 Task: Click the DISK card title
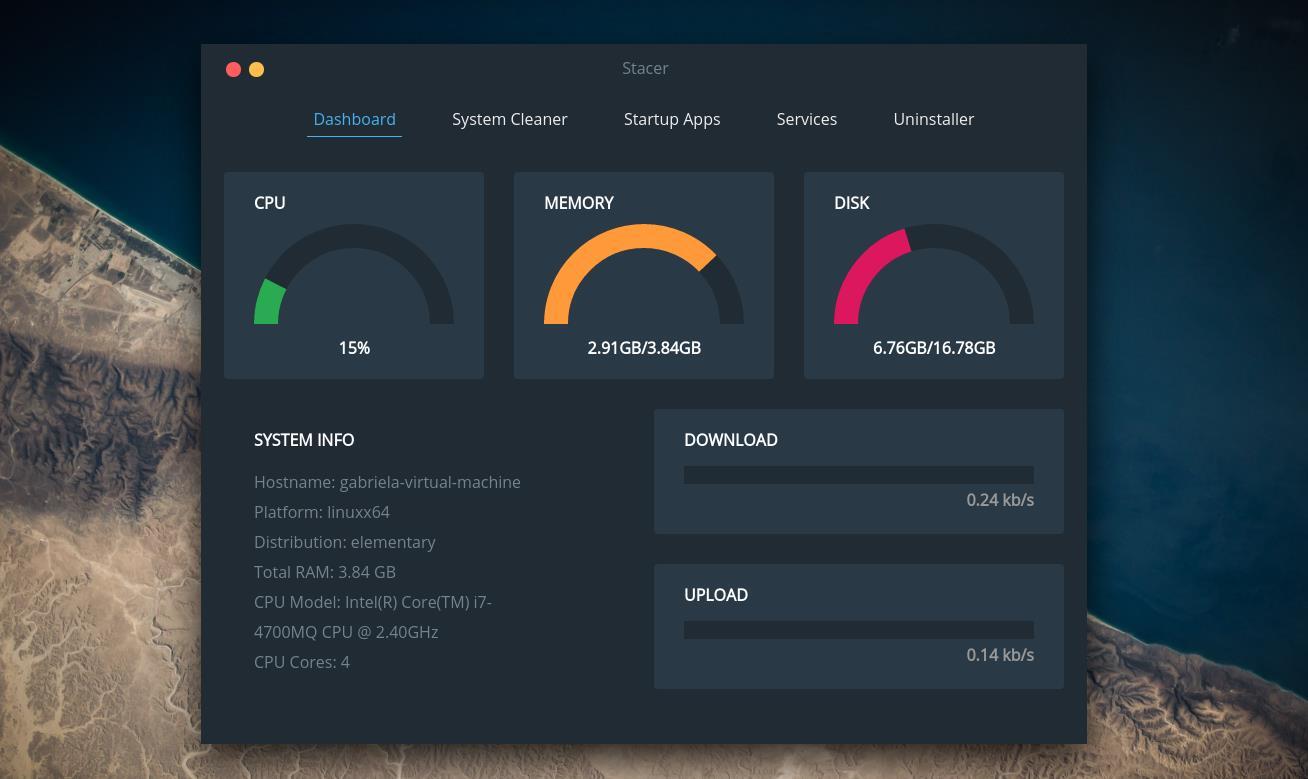pos(852,203)
